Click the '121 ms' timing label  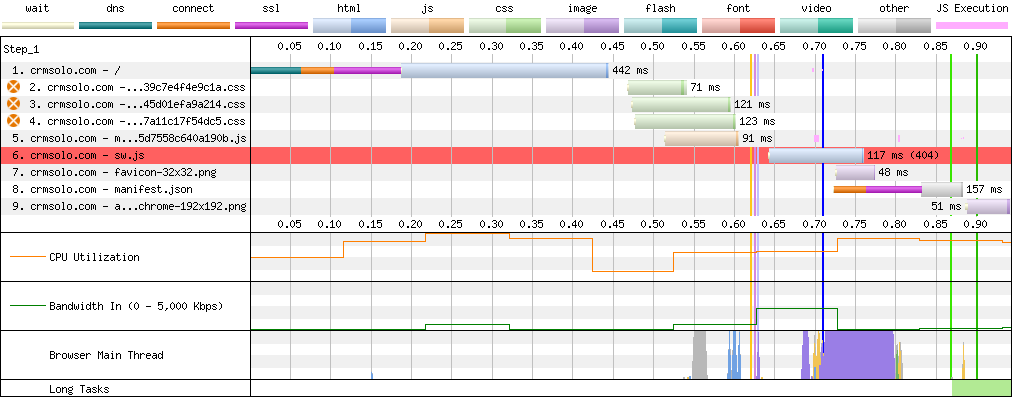(x=752, y=105)
